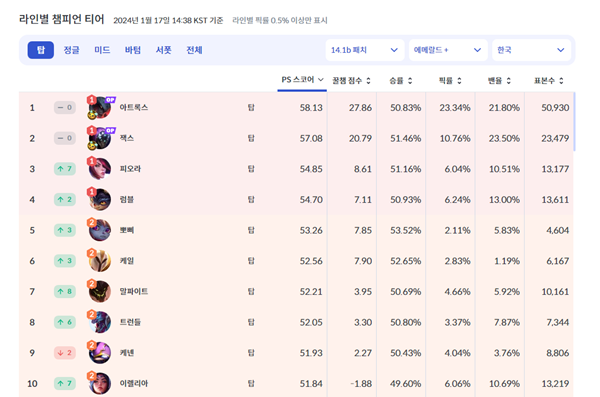
Task: Click the up-6 rank badge for 트런들
Action: tap(65, 322)
